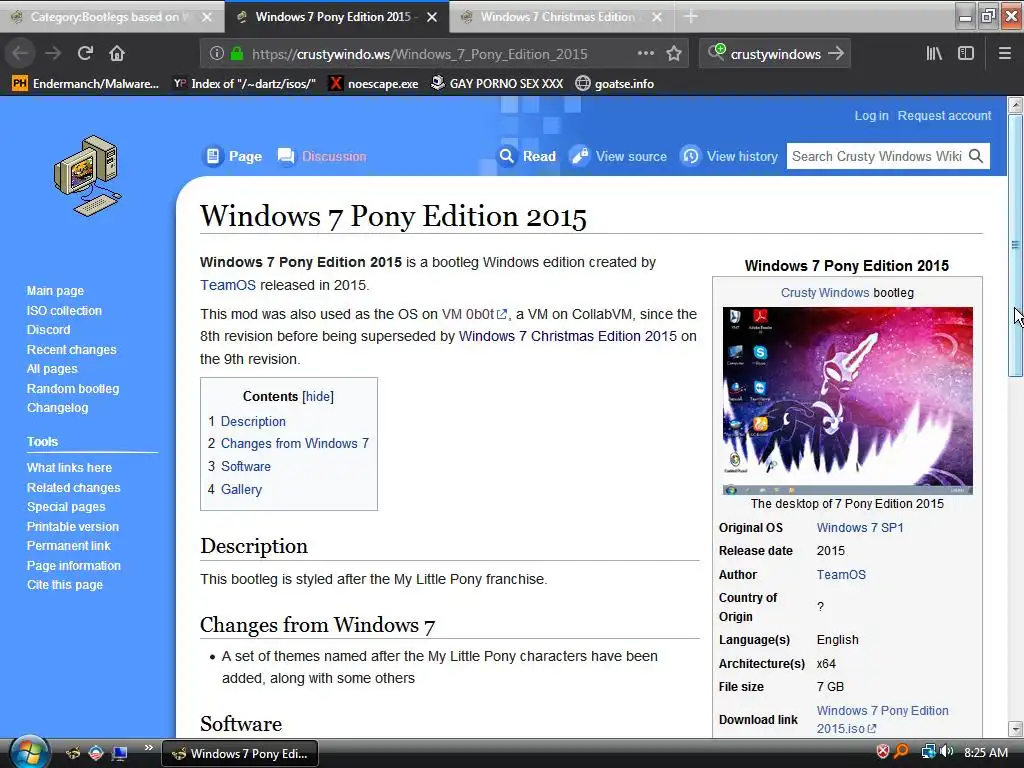Open the site information icon in address bar

point(217,54)
